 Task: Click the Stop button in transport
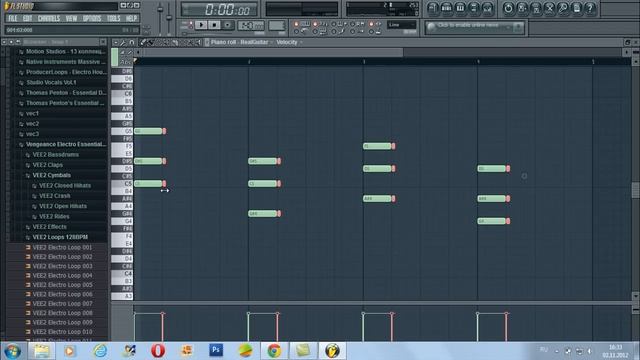pos(214,25)
